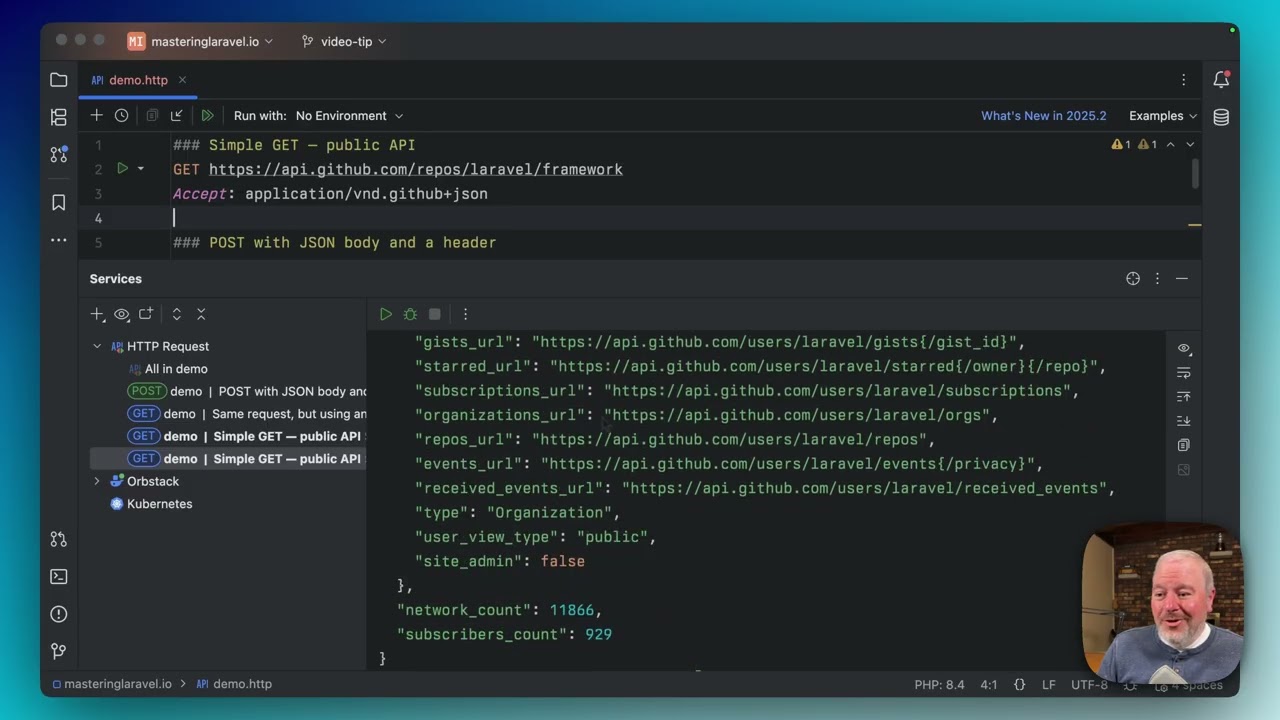Open response view settings eye icon

coord(1184,348)
